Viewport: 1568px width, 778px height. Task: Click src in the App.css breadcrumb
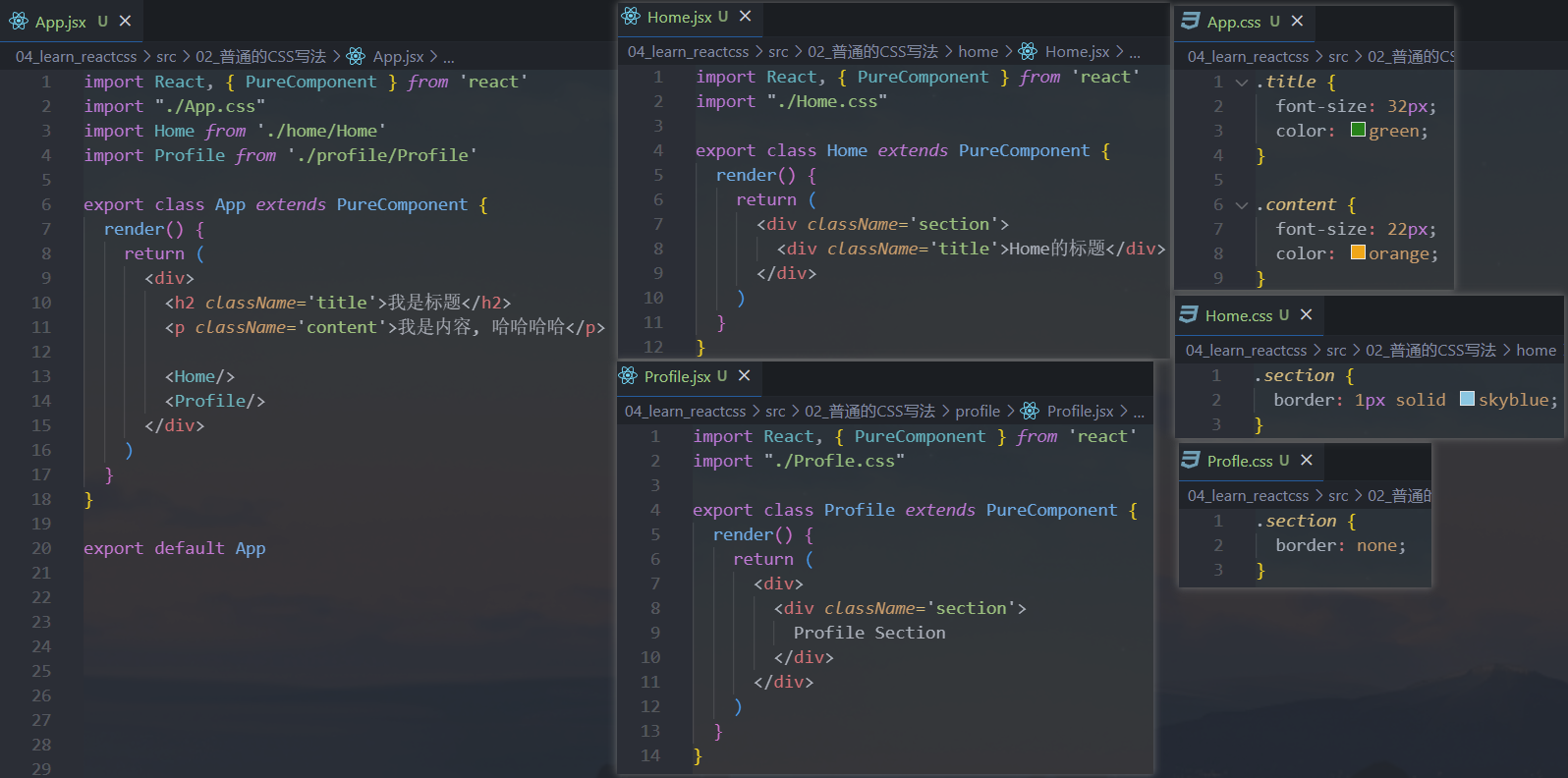tap(1338, 57)
